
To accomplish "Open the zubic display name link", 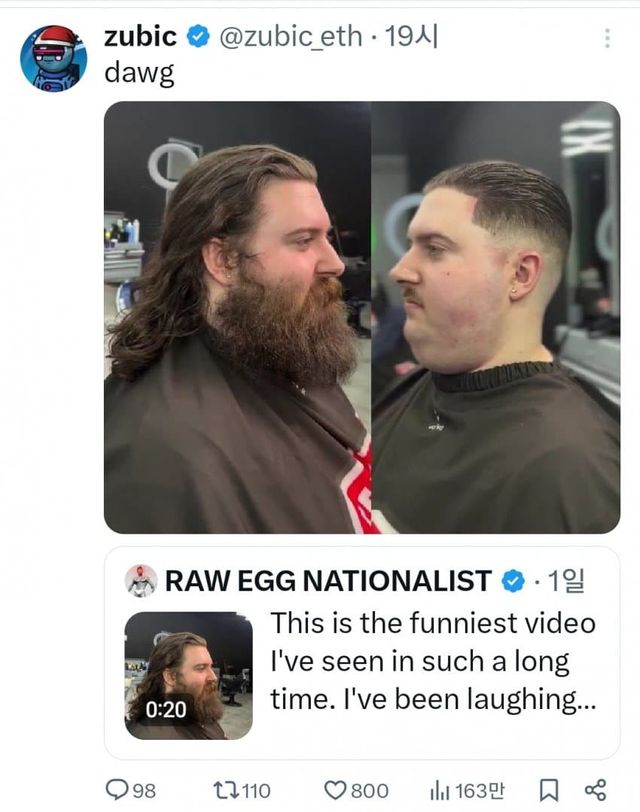I will tap(140, 38).
